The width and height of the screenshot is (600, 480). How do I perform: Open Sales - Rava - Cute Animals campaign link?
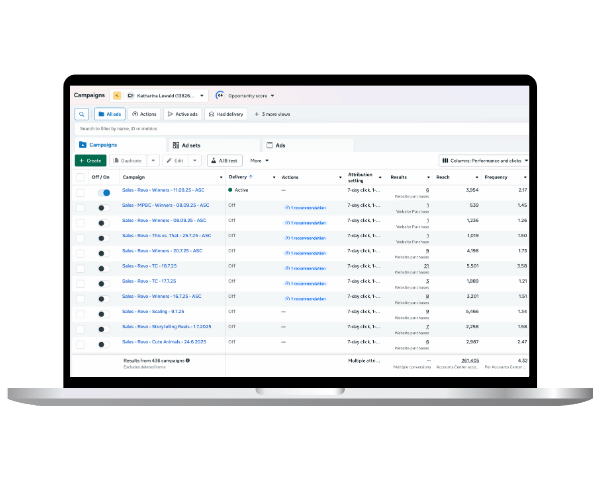pyautogui.click(x=164, y=341)
